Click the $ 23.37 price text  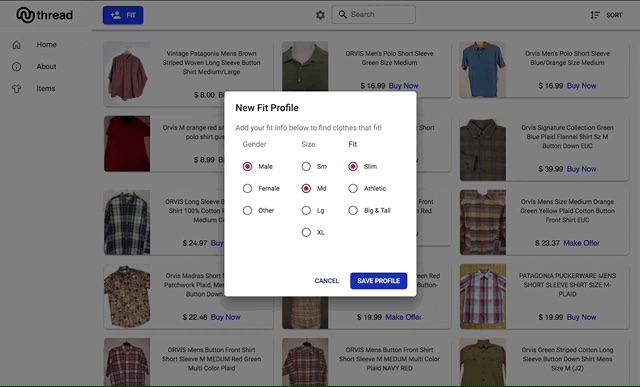click(547, 243)
